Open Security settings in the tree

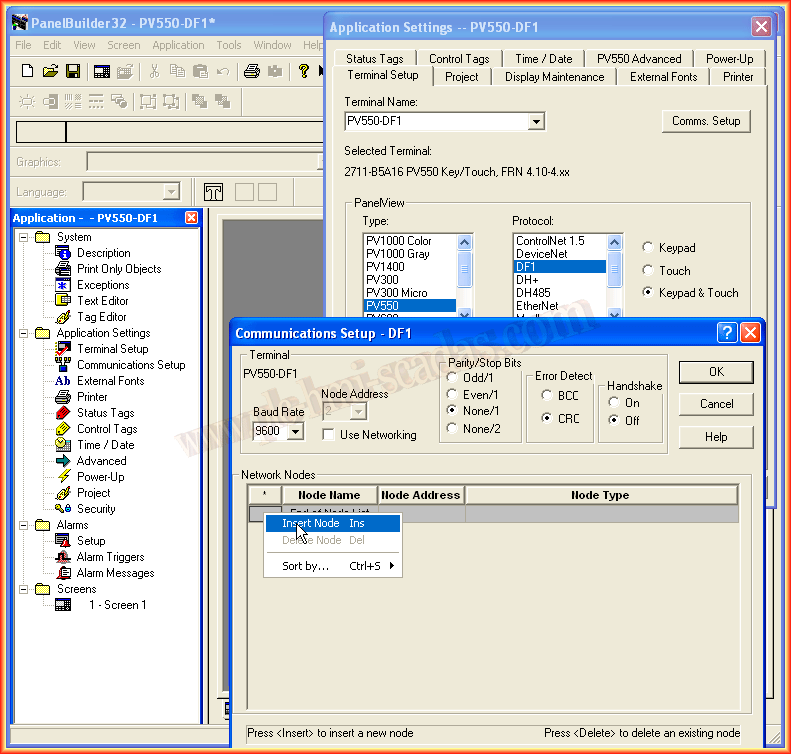click(x=96, y=509)
